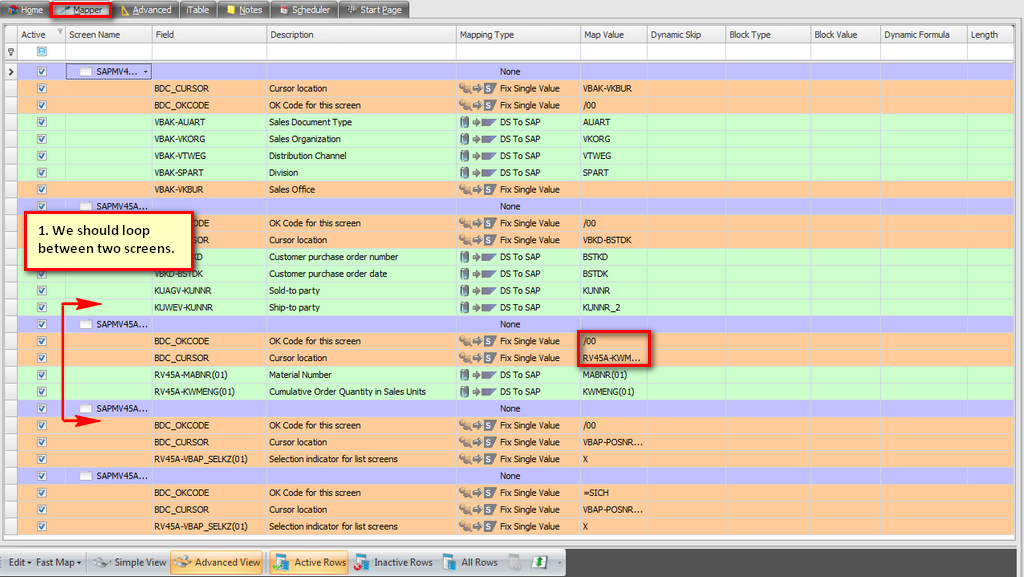1024x577 pixels.
Task: Toggle the Active filter row checkbox
Action: (x=42, y=52)
